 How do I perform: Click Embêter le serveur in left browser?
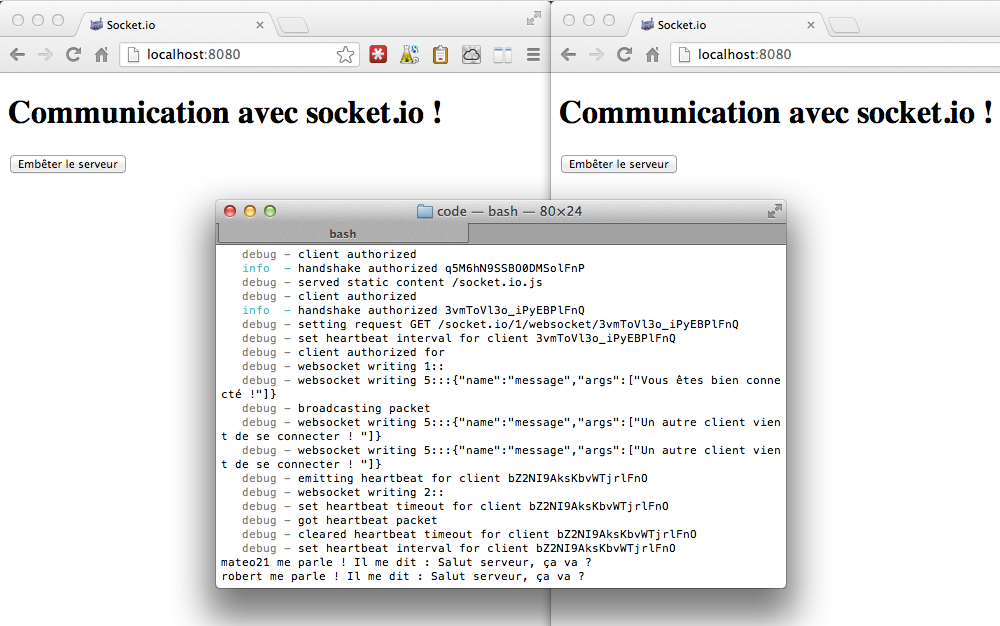[x=68, y=164]
